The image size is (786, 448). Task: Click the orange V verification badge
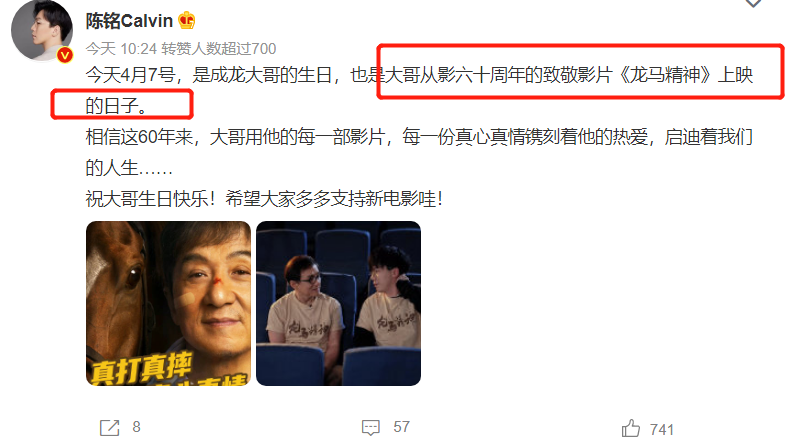click(x=65, y=55)
